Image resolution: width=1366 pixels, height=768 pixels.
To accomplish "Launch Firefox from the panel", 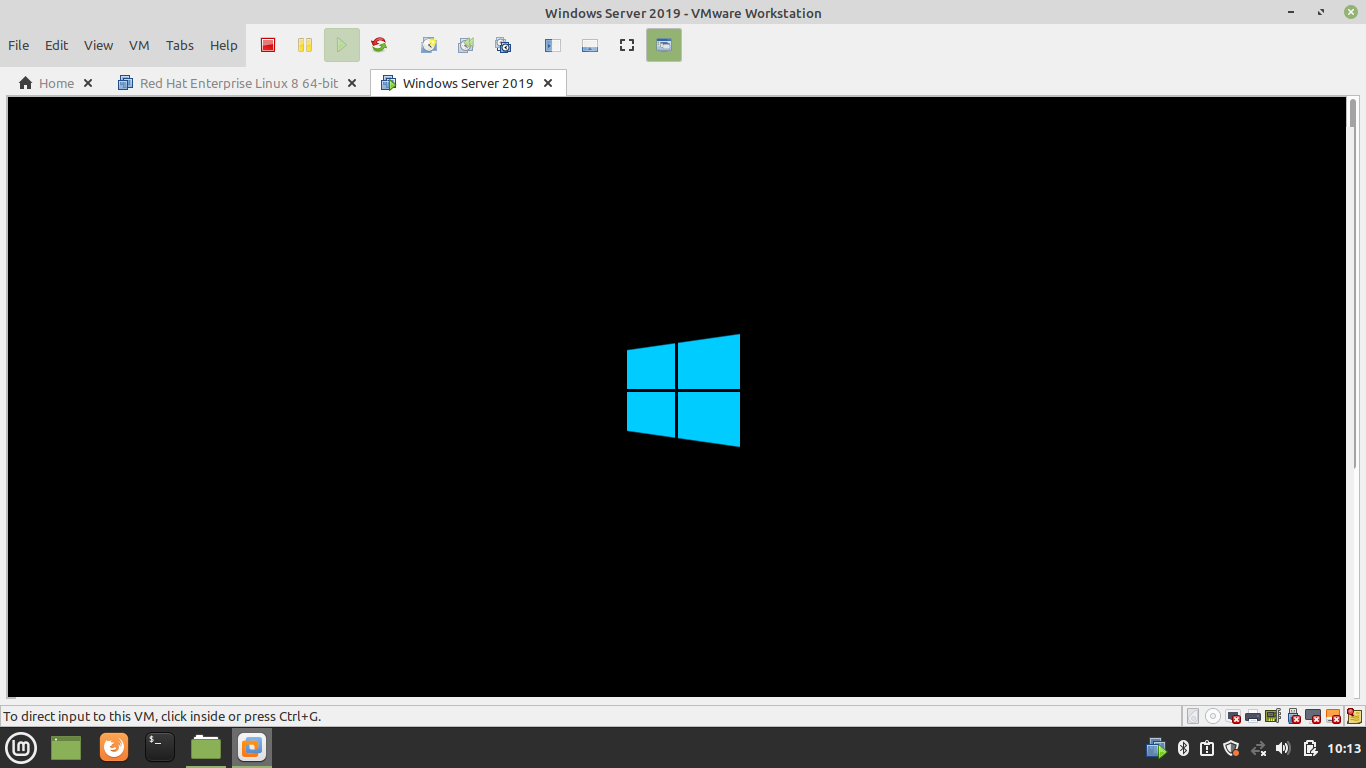I will 114,747.
